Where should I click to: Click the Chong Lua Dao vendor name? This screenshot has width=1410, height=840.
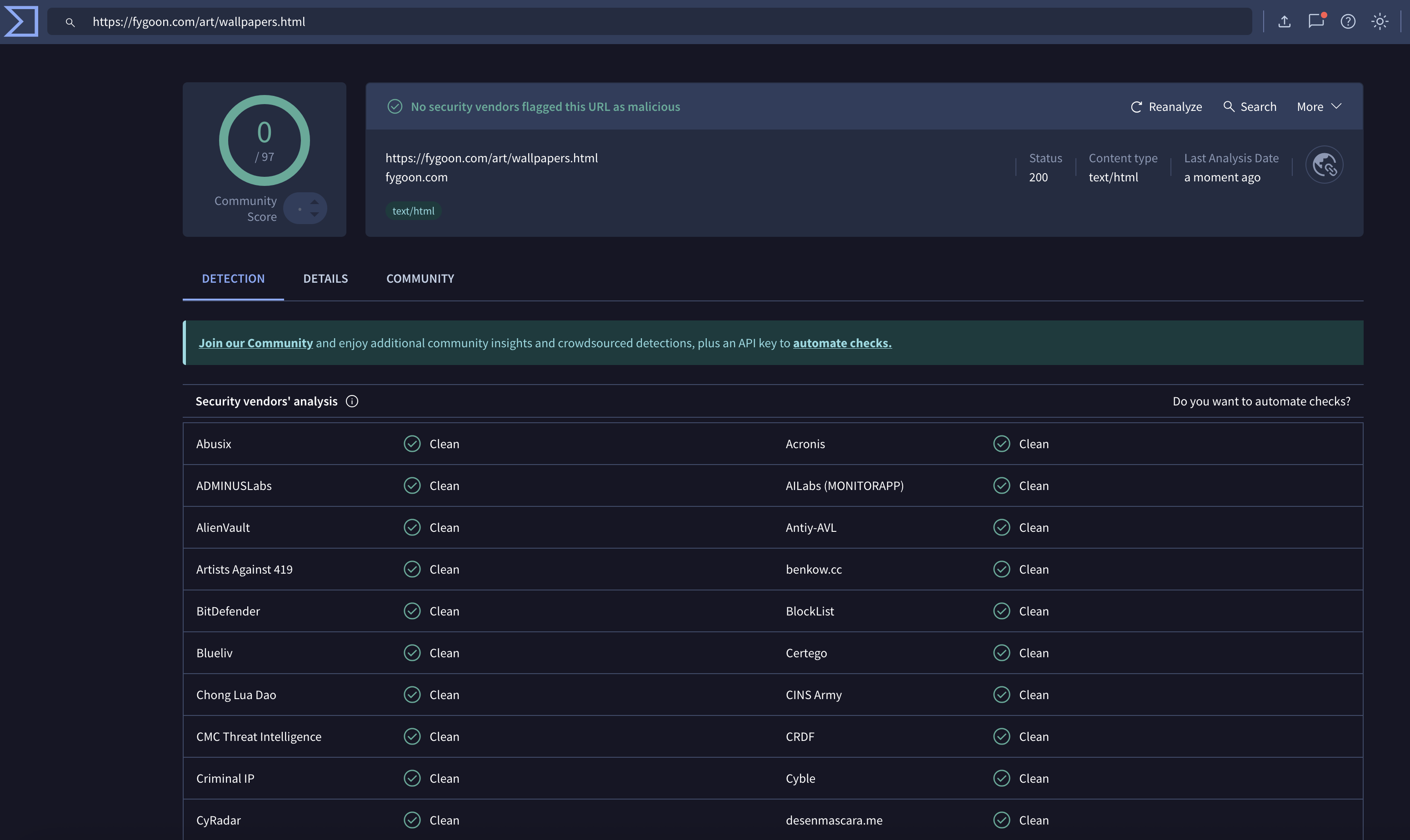(x=236, y=695)
